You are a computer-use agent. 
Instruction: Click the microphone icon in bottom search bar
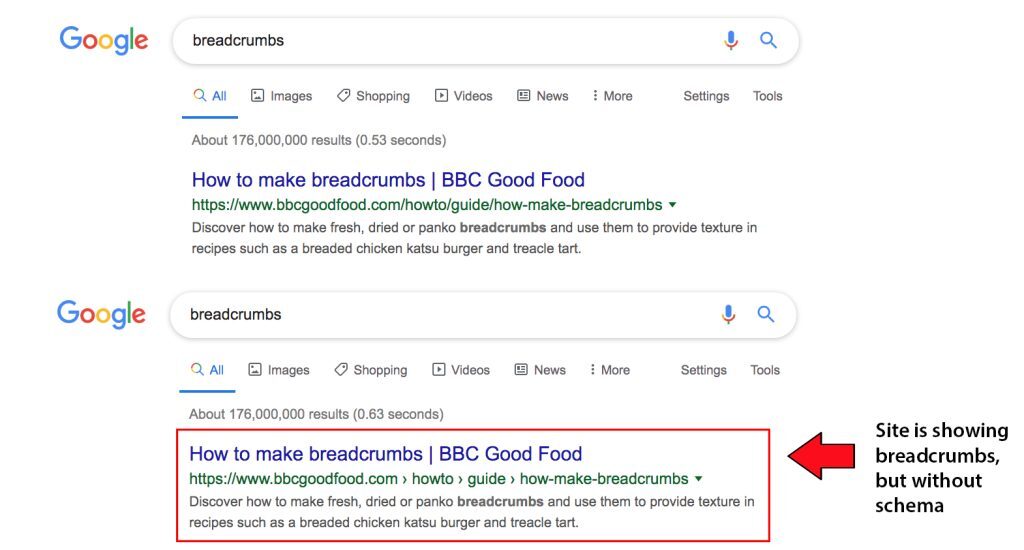point(728,314)
